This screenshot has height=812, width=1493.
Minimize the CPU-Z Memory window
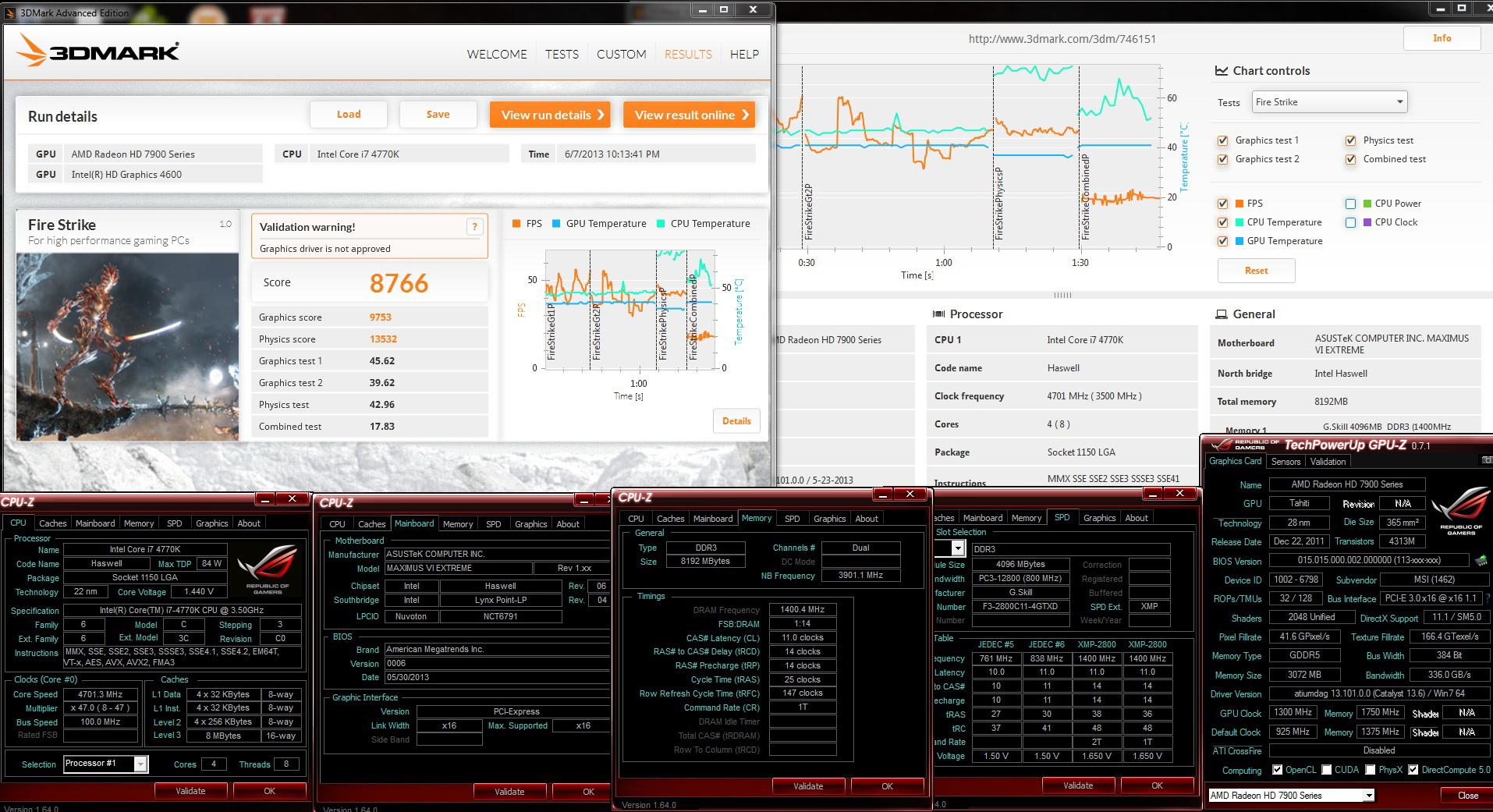coord(883,495)
